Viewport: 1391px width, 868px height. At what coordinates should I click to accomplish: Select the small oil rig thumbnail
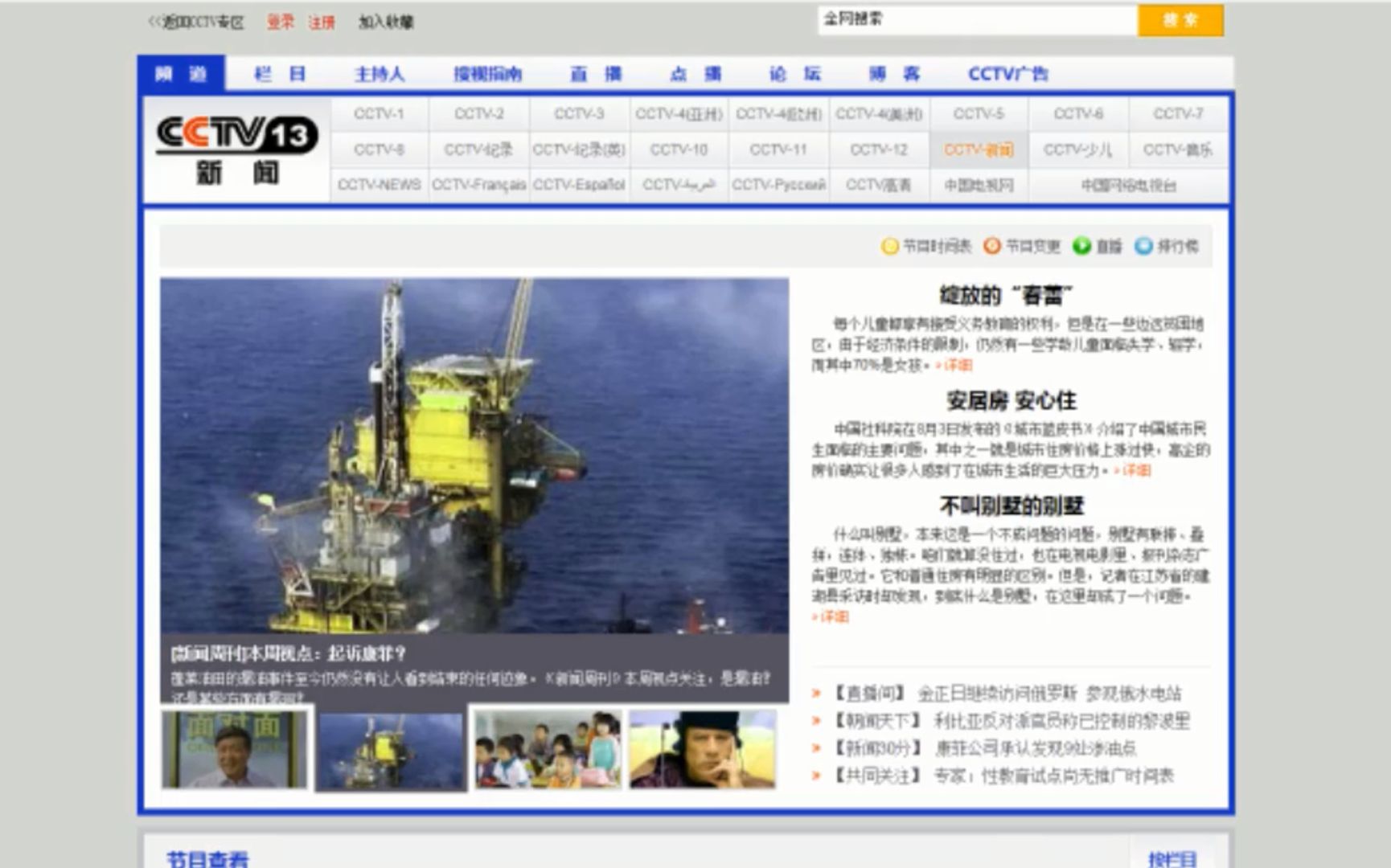coord(390,751)
